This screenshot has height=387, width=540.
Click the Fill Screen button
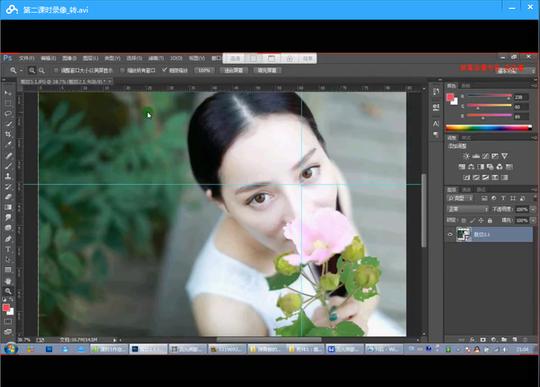pyautogui.click(x=267, y=71)
